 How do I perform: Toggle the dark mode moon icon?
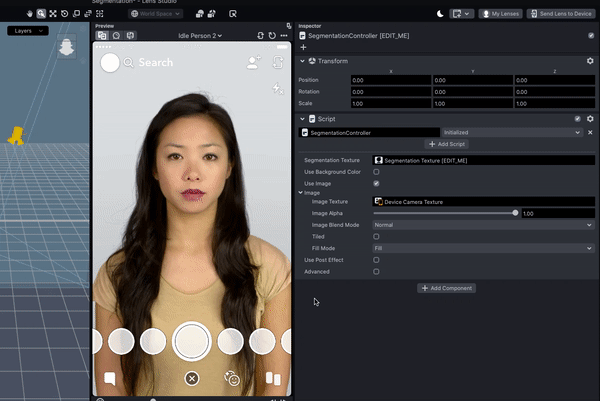[x=440, y=14]
